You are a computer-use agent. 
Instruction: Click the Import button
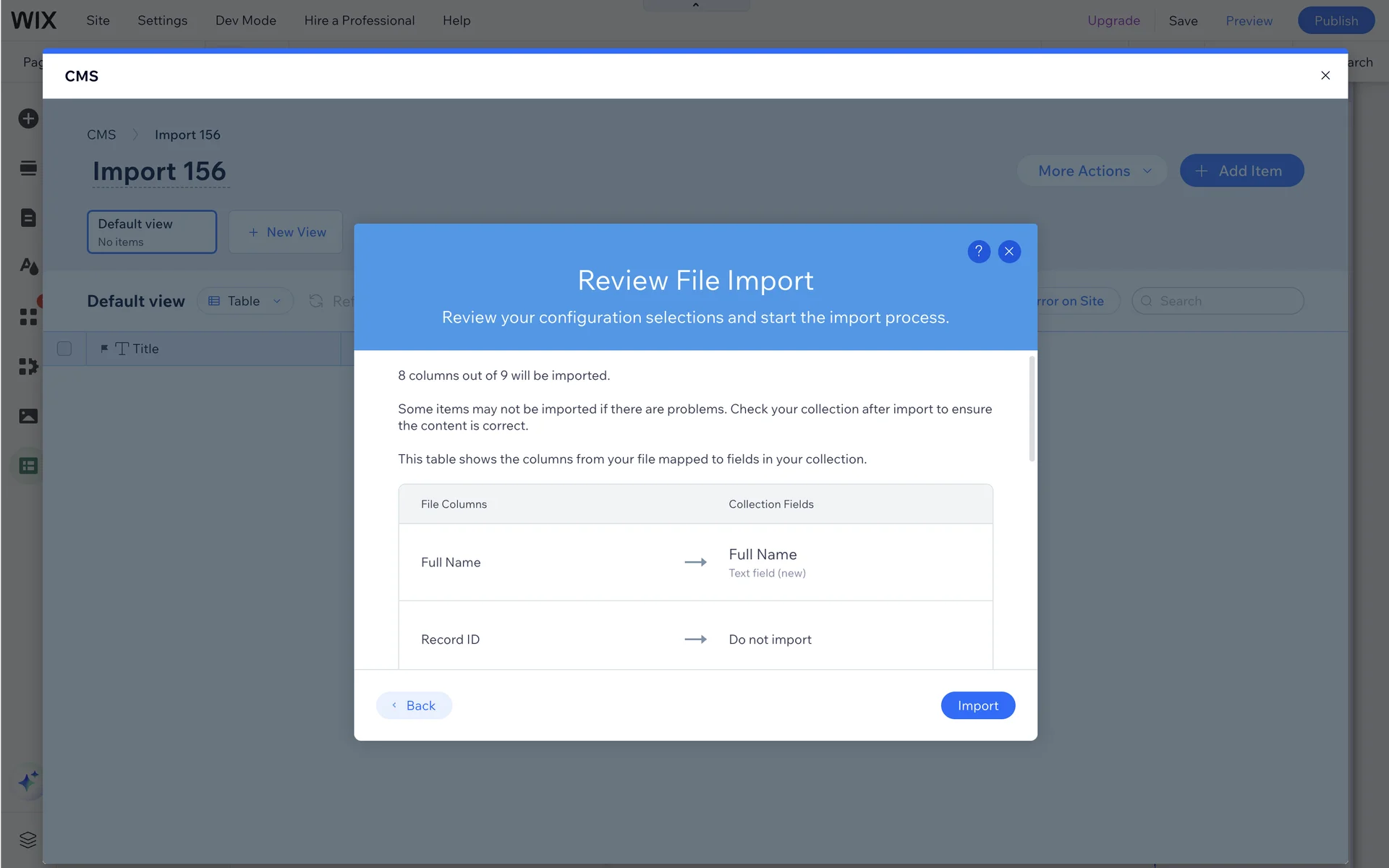(977, 705)
